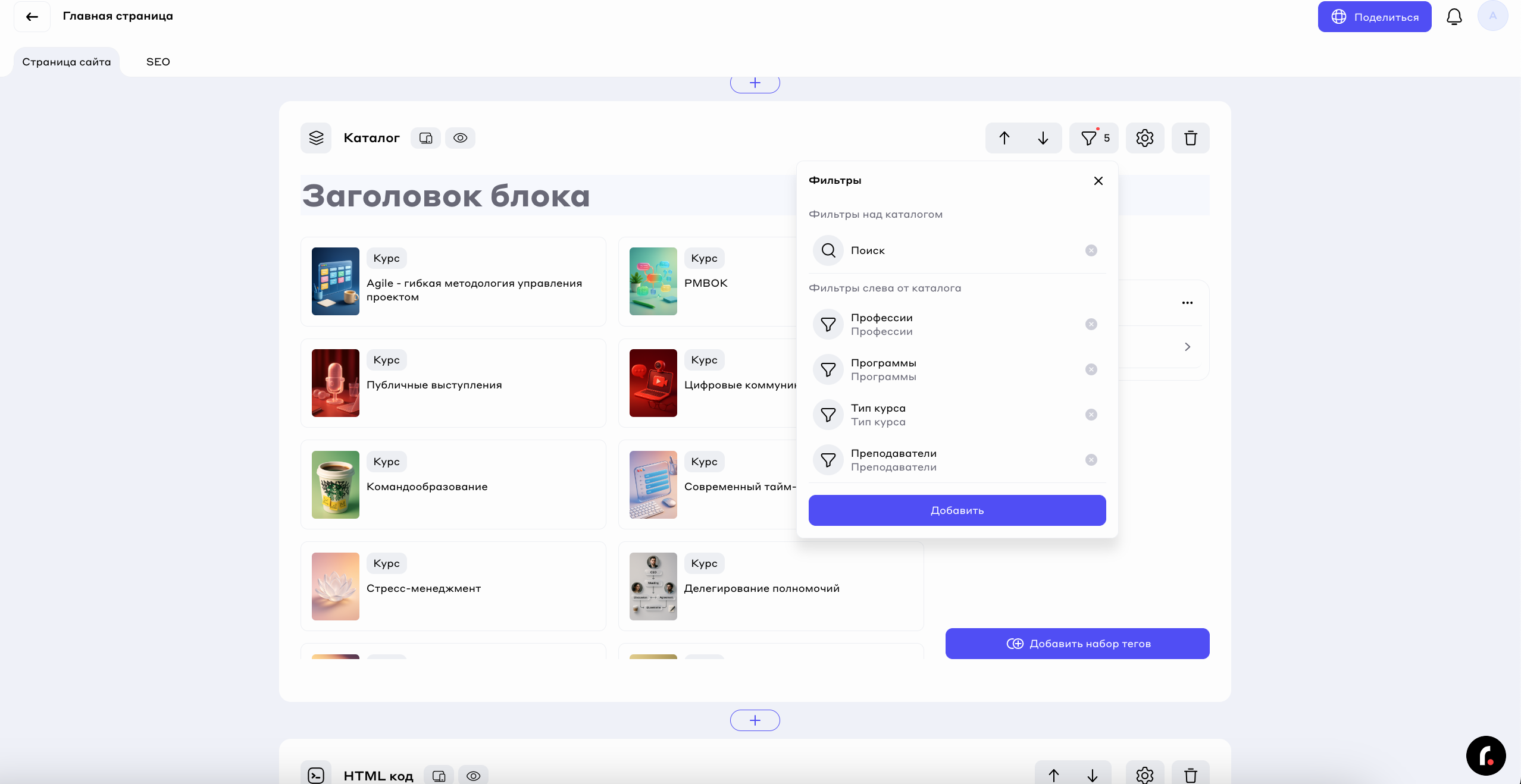1521x784 pixels.
Task: Move the Каталог block up
Action: [x=1004, y=138]
